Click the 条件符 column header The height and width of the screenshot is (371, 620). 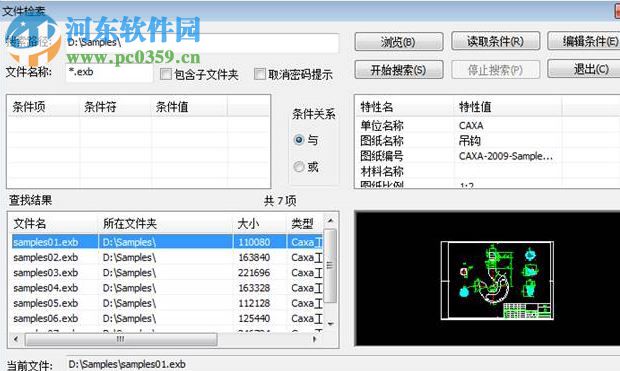point(115,107)
